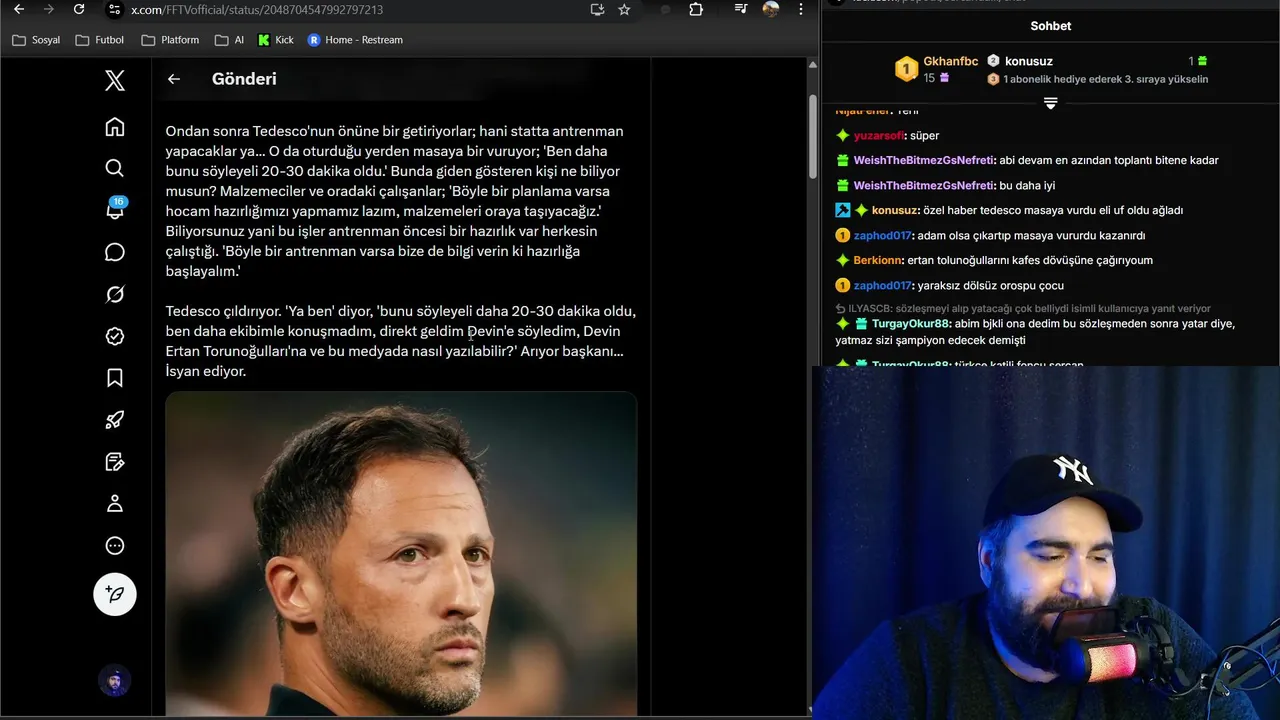Click the white compose post button
Screen dimensions: 1280x720
tap(115, 594)
